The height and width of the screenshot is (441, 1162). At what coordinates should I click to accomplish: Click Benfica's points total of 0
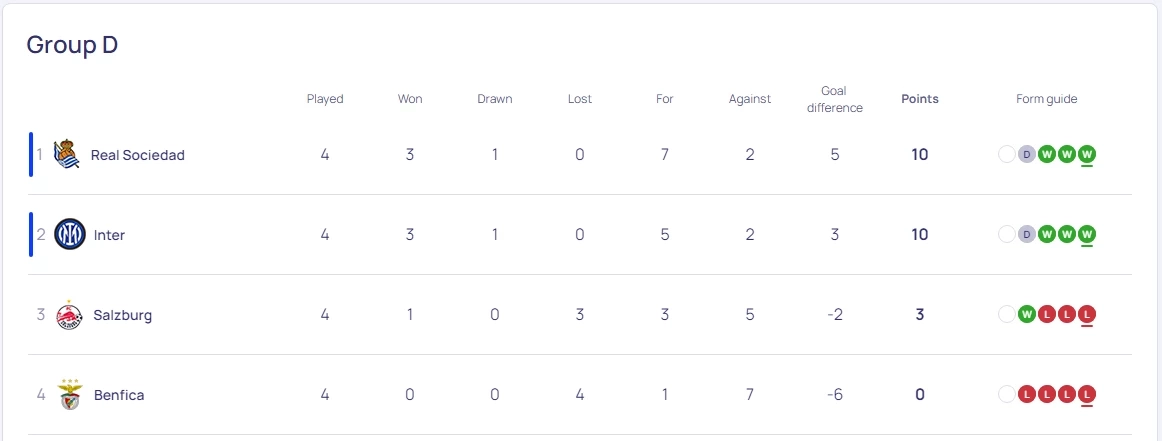coord(920,394)
